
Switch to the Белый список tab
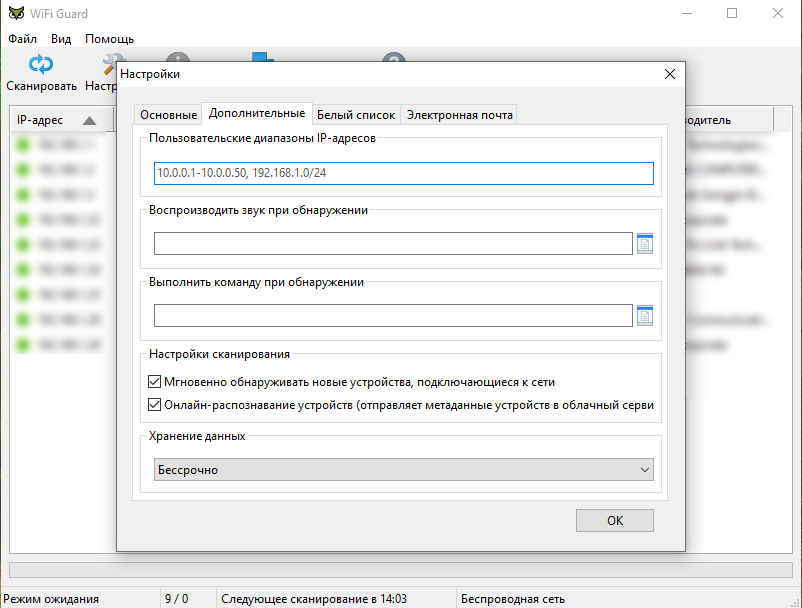pos(356,115)
